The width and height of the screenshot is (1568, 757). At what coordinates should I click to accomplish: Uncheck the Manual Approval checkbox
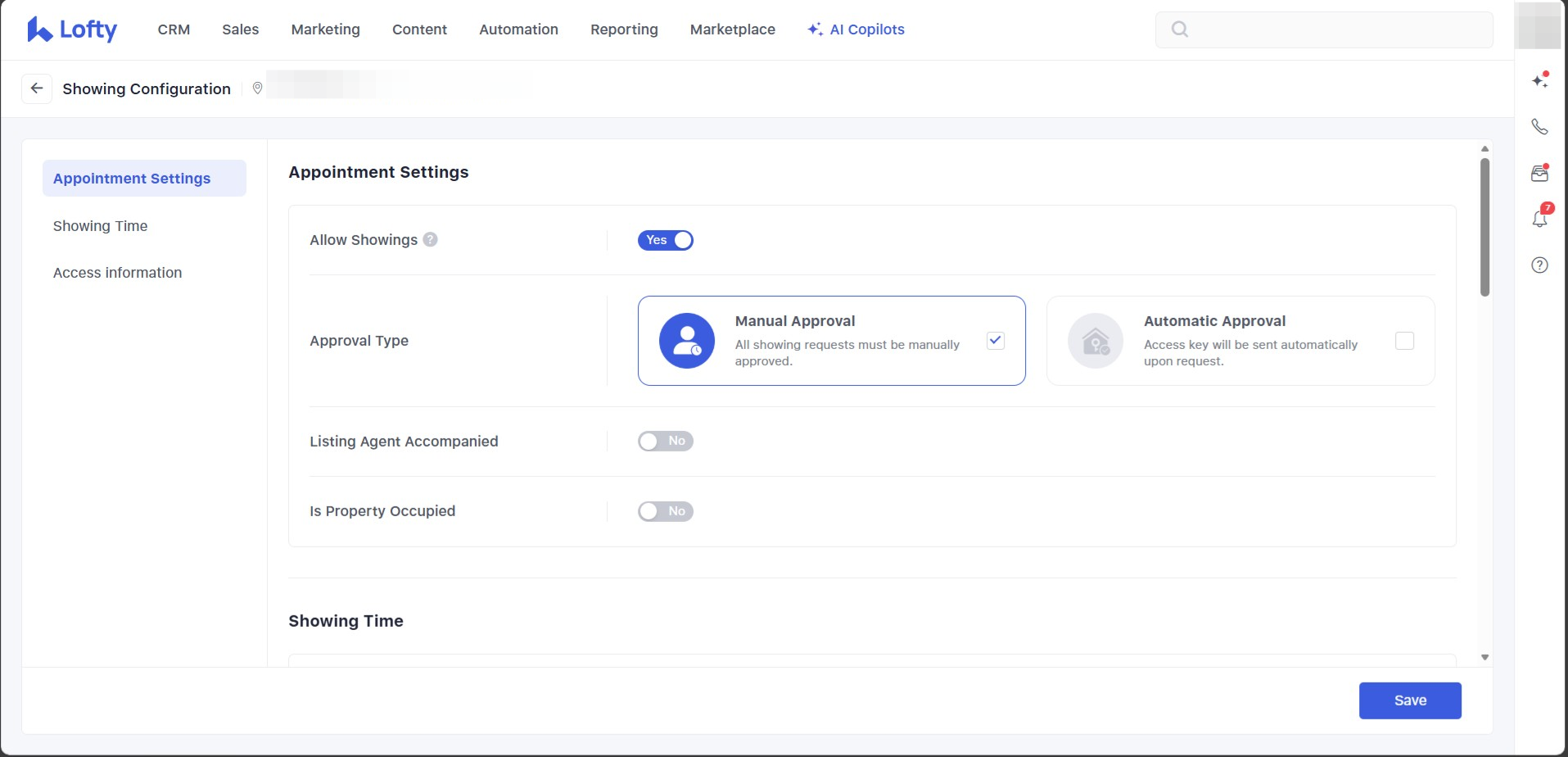[996, 341]
